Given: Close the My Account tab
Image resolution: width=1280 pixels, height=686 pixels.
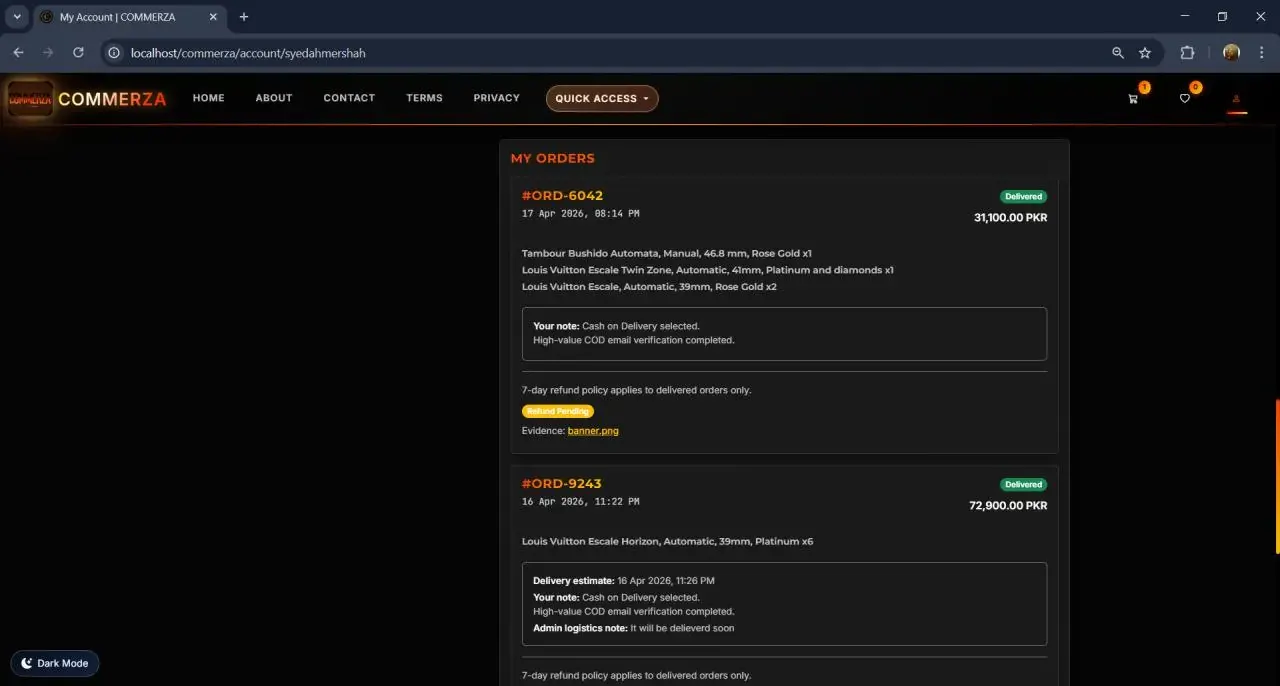Looking at the screenshot, I should tap(213, 17).
